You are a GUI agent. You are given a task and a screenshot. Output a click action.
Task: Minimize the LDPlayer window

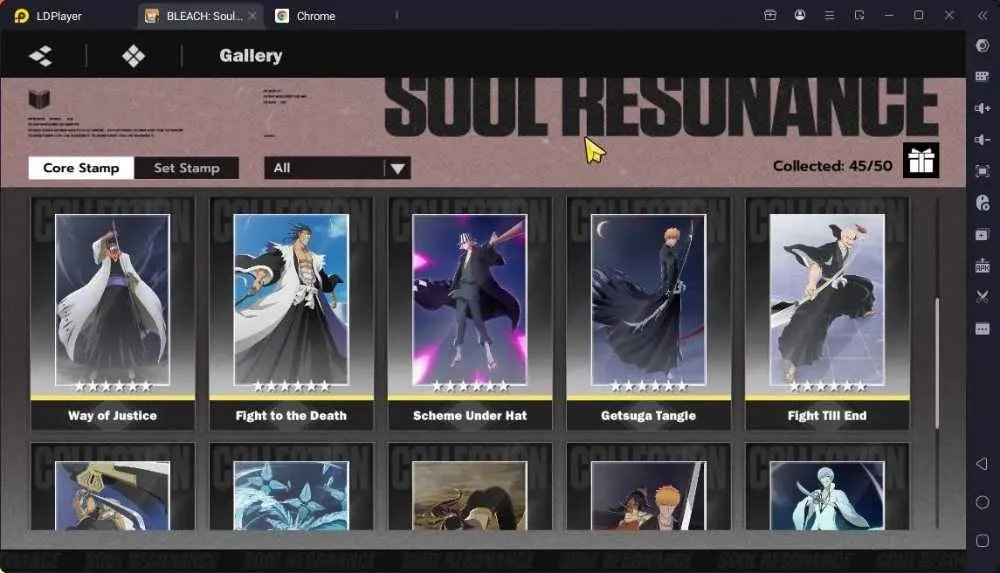click(x=888, y=15)
